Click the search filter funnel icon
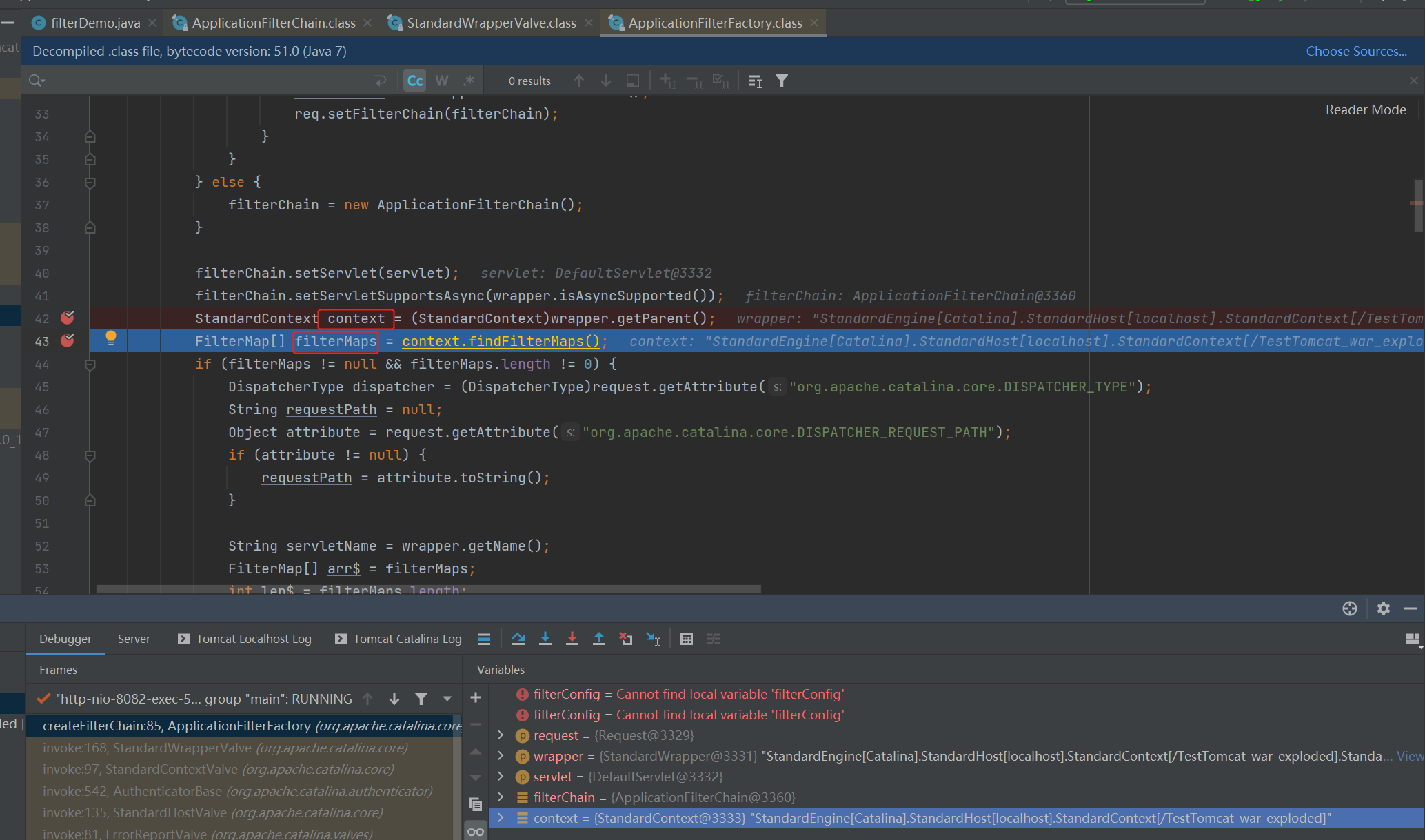 pos(782,81)
